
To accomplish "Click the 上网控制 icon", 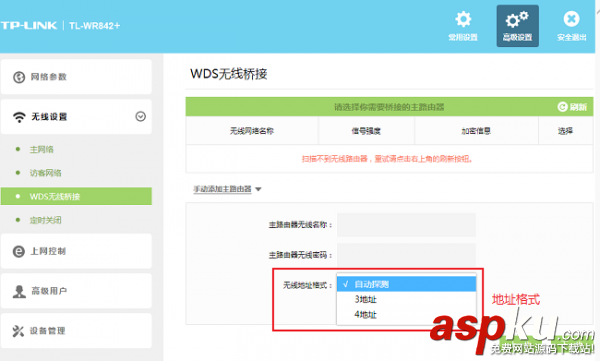I will pyautogui.click(x=19, y=252).
